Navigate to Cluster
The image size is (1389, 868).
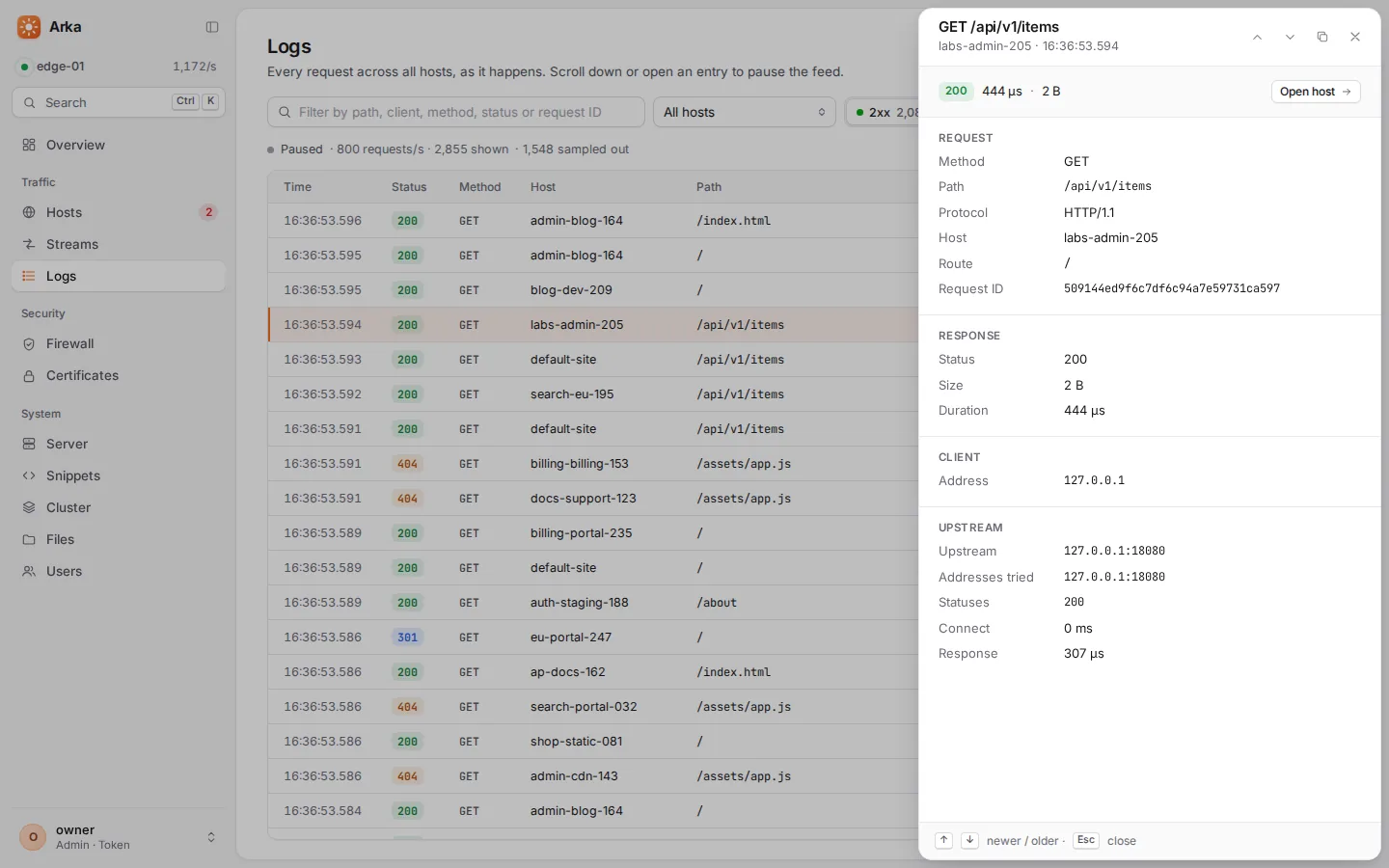click(119, 507)
